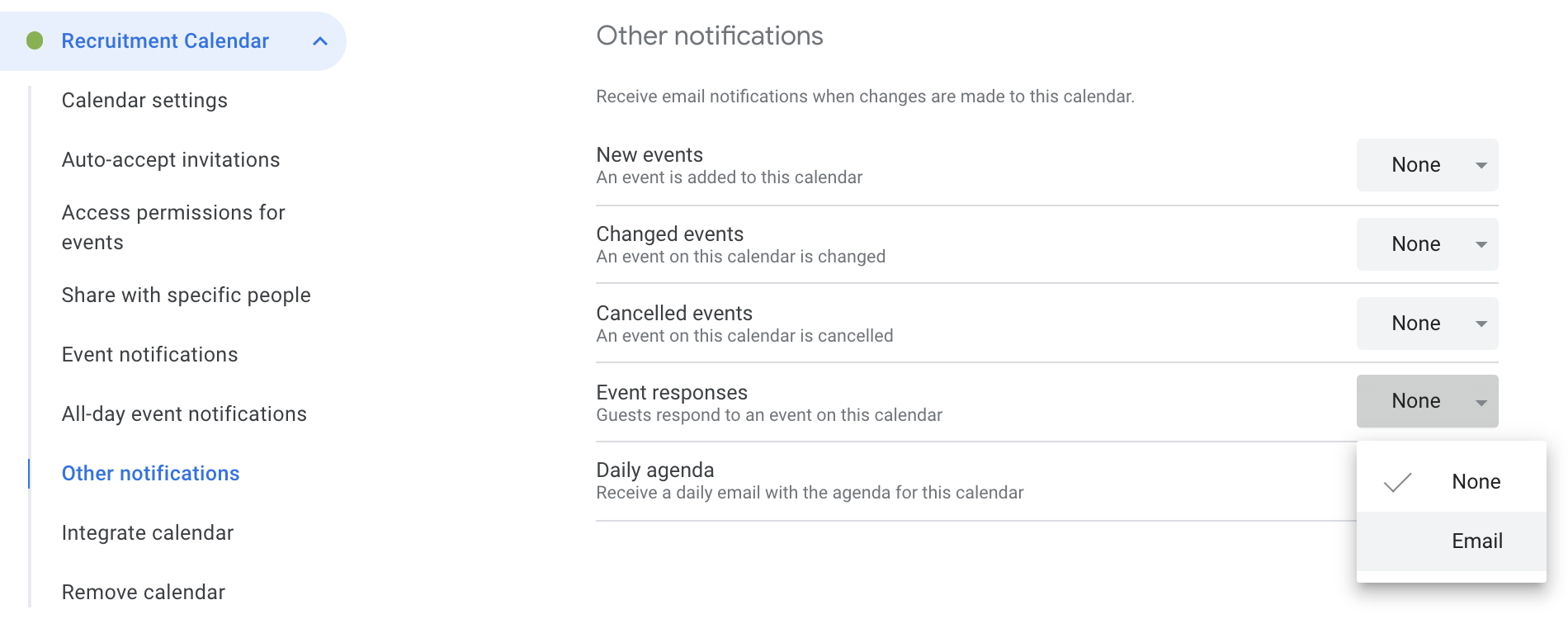The width and height of the screenshot is (1568, 619).
Task: Click the Recruitment Calendar heading
Action: (164, 40)
